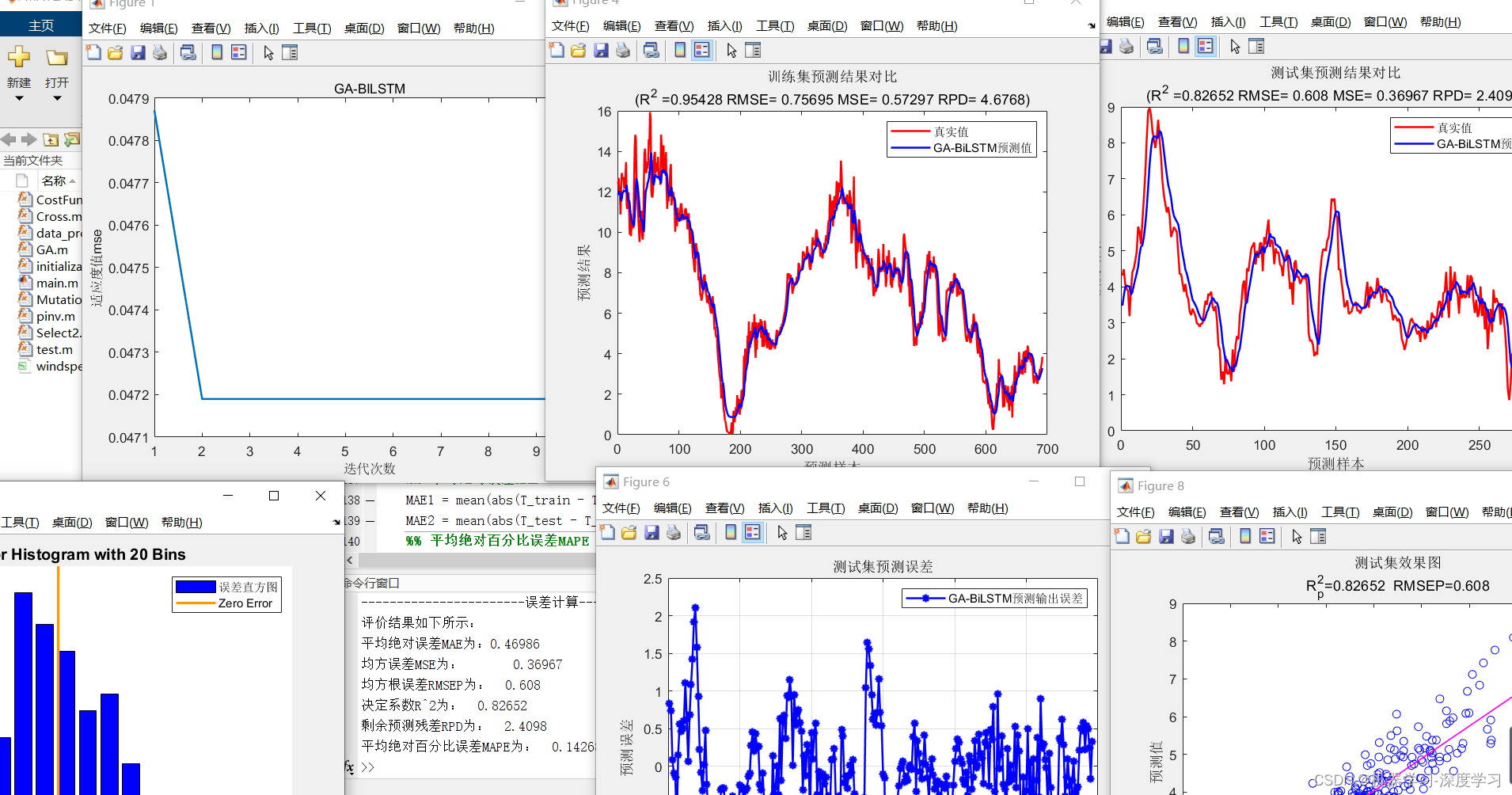The image size is (1512, 795).
Task: Expand the 新建 dropdown arrow
Action: (x=19, y=99)
